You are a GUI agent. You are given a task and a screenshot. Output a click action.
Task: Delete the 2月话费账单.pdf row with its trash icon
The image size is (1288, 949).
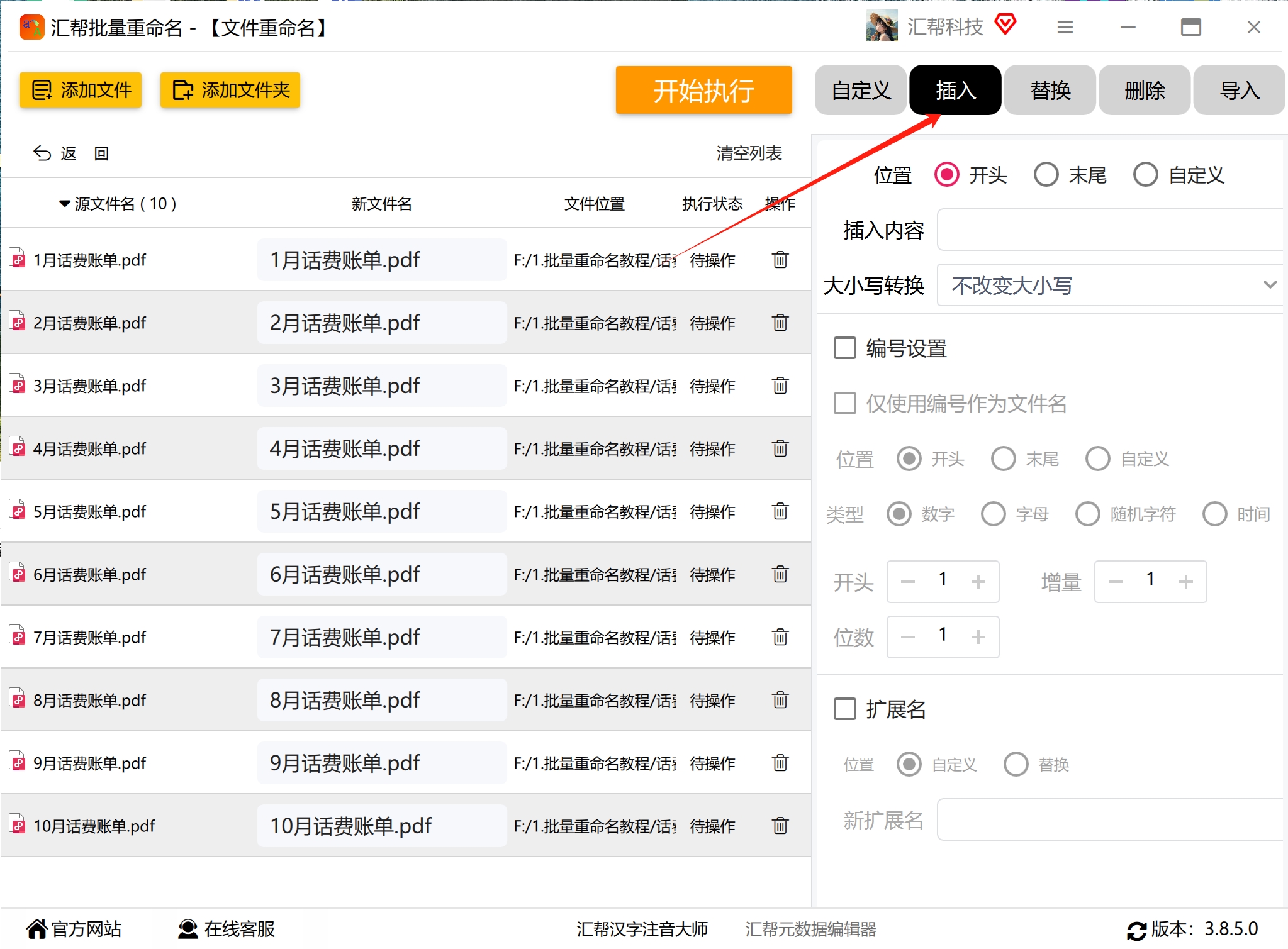780,323
